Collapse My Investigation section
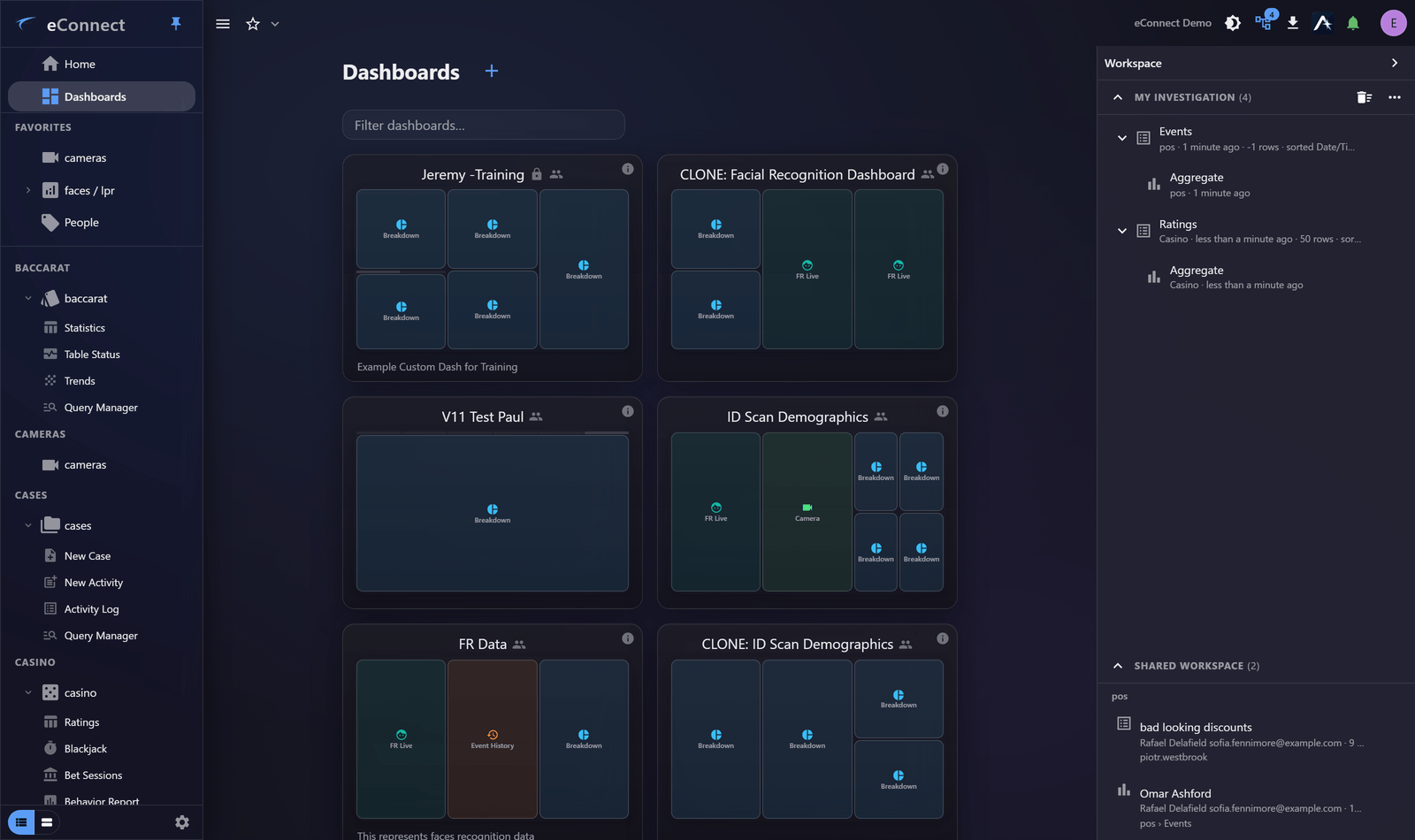This screenshot has width=1415, height=840. (1118, 97)
